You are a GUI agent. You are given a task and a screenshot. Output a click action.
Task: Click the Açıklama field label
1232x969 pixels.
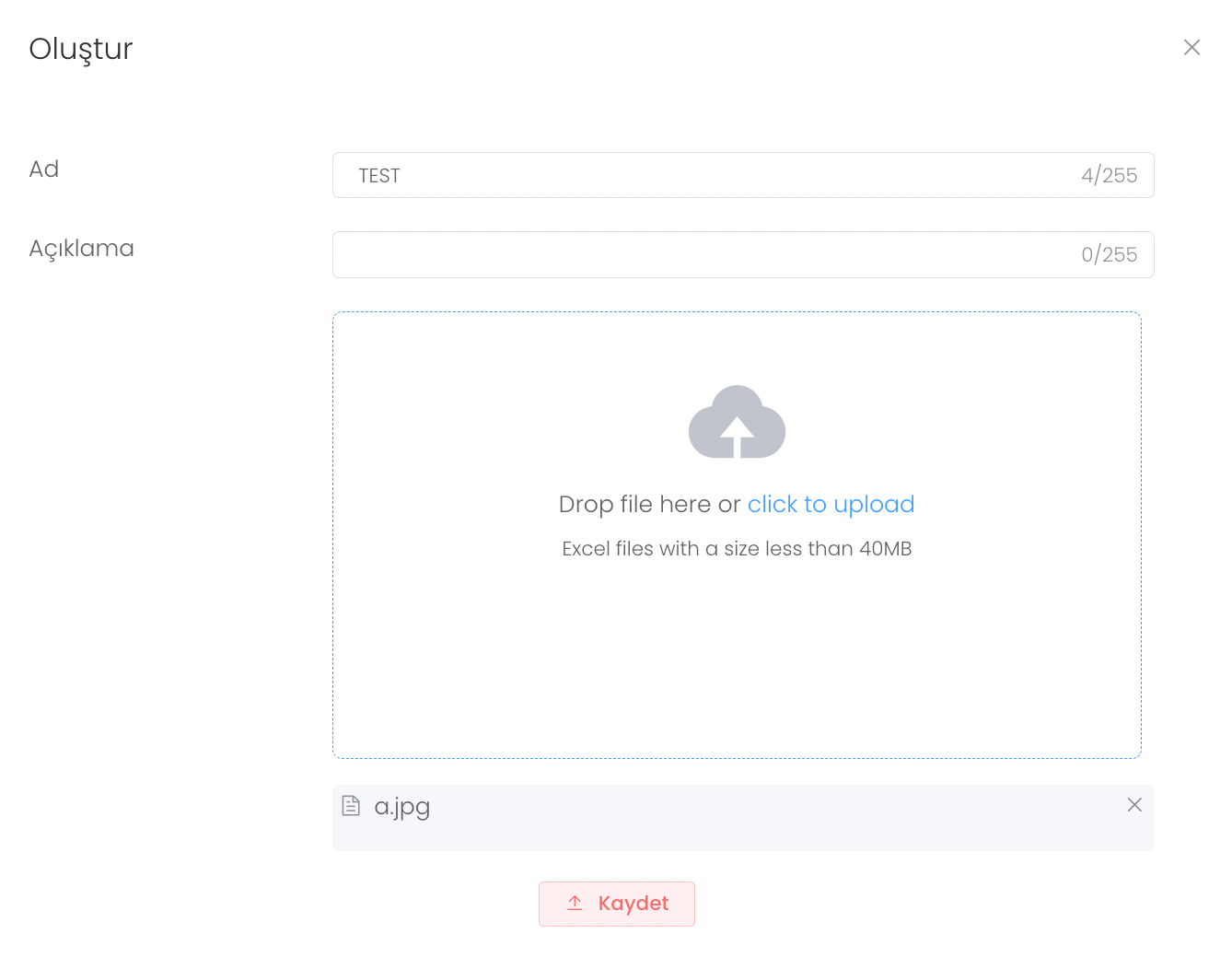[81, 249]
